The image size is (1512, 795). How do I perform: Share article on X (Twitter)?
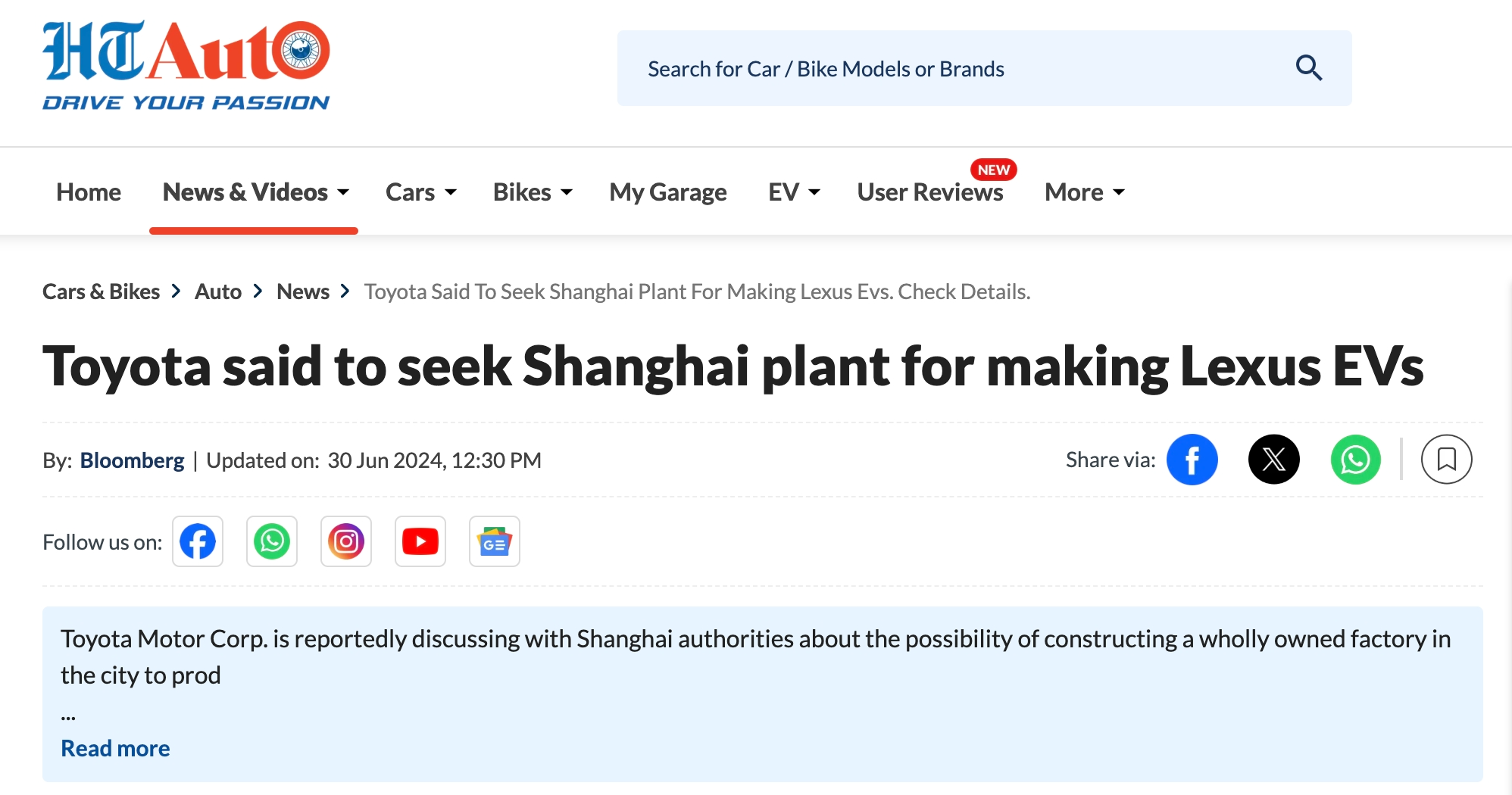1273,460
